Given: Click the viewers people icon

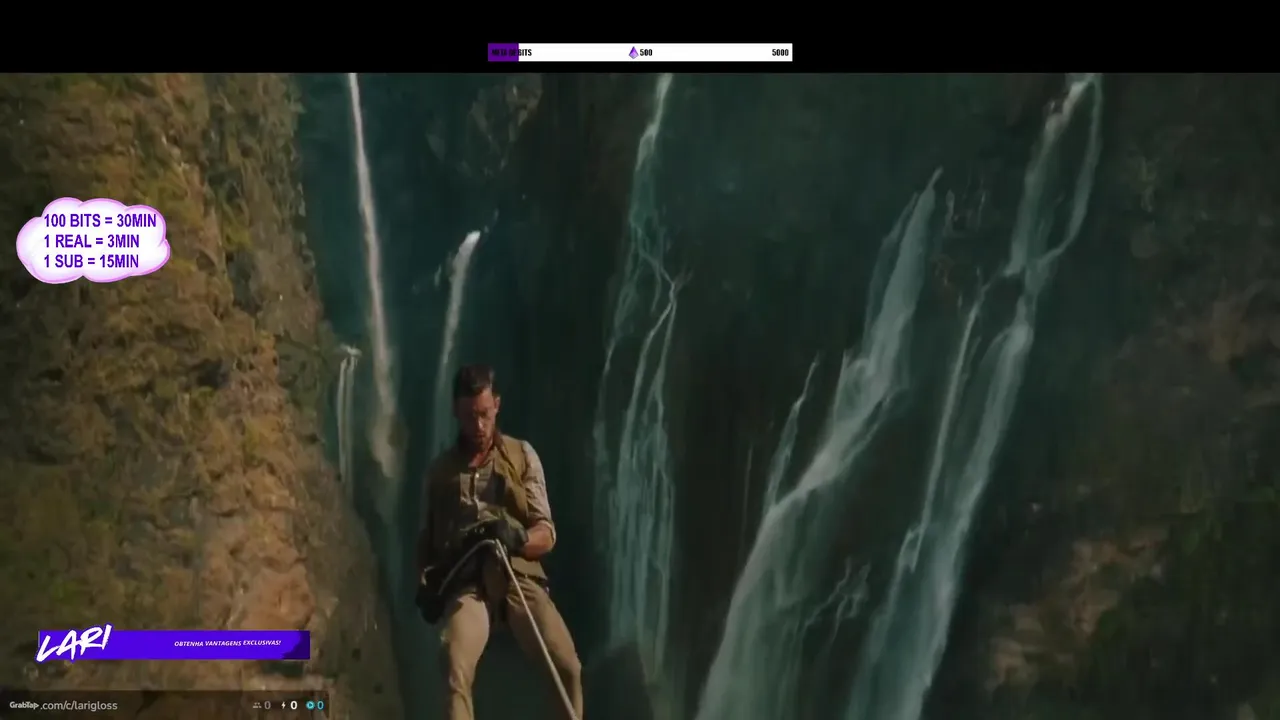Looking at the screenshot, I should (x=257, y=706).
